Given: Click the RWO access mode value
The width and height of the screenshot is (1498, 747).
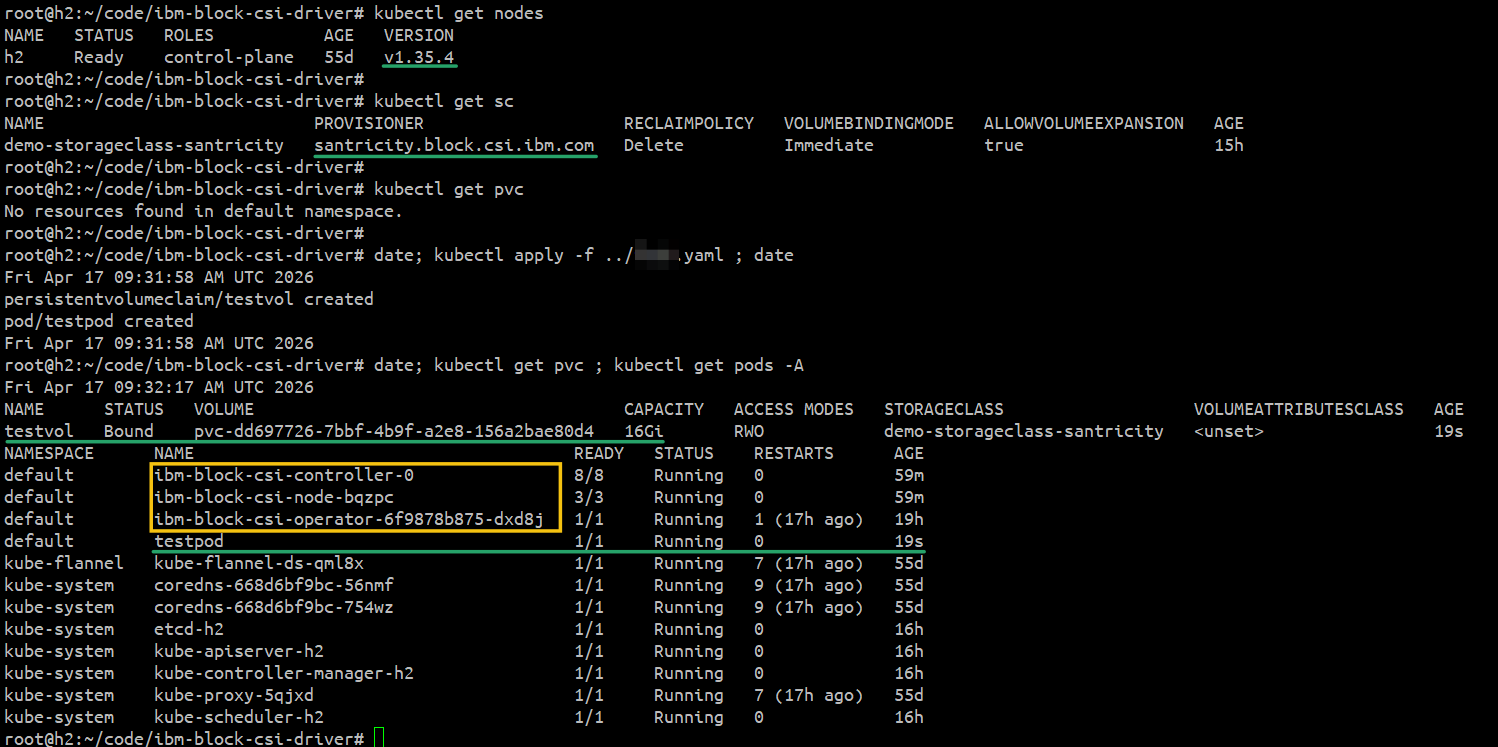Looking at the screenshot, I should pyautogui.click(x=749, y=431).
